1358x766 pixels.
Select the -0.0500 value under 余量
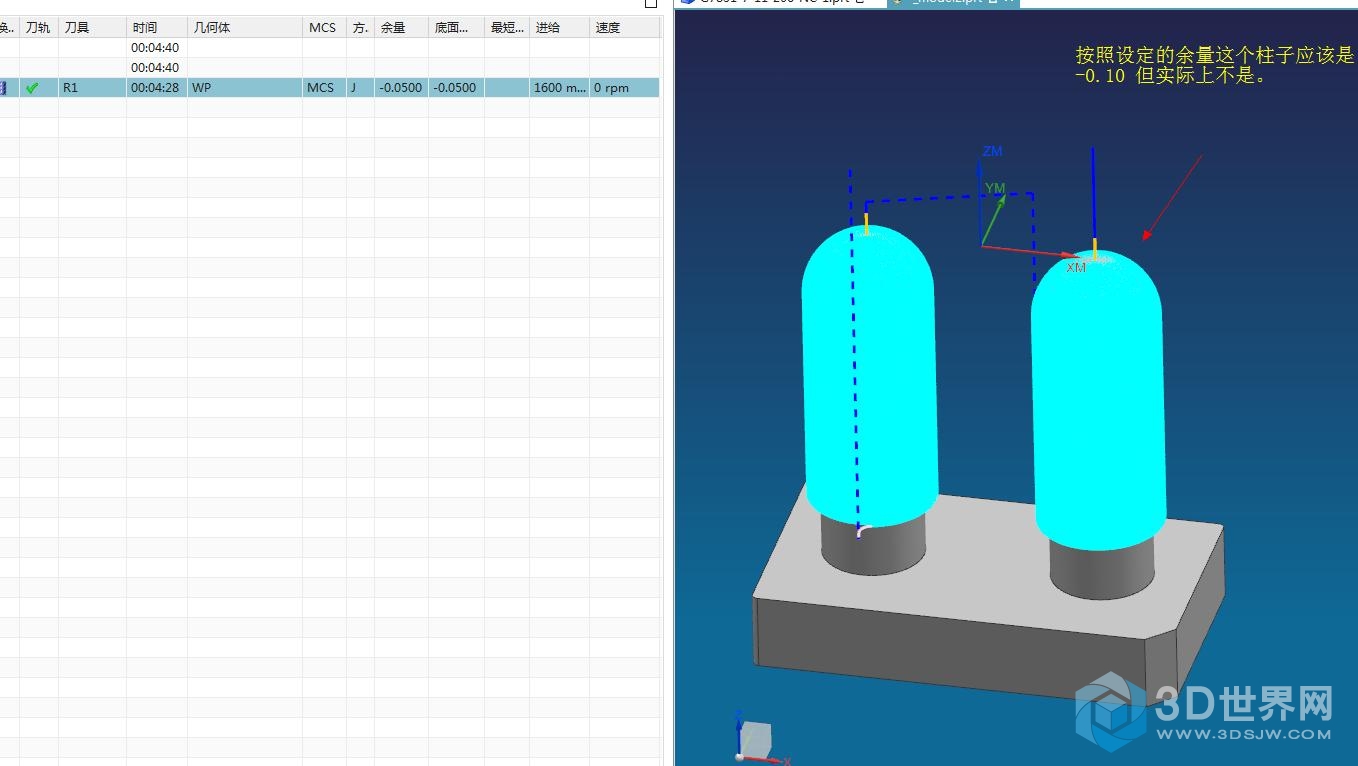tap(401, 88)
